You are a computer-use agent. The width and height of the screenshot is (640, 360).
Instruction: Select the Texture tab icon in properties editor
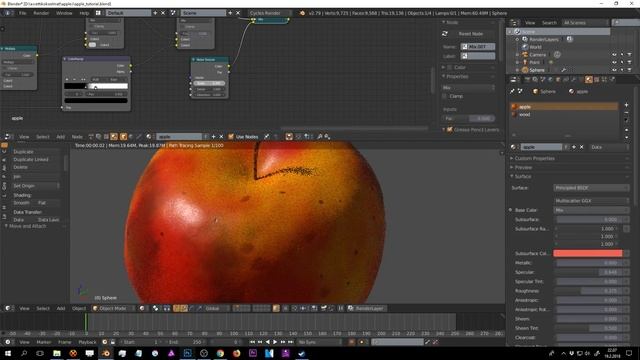pyautogui.click(x=596, y=80)
